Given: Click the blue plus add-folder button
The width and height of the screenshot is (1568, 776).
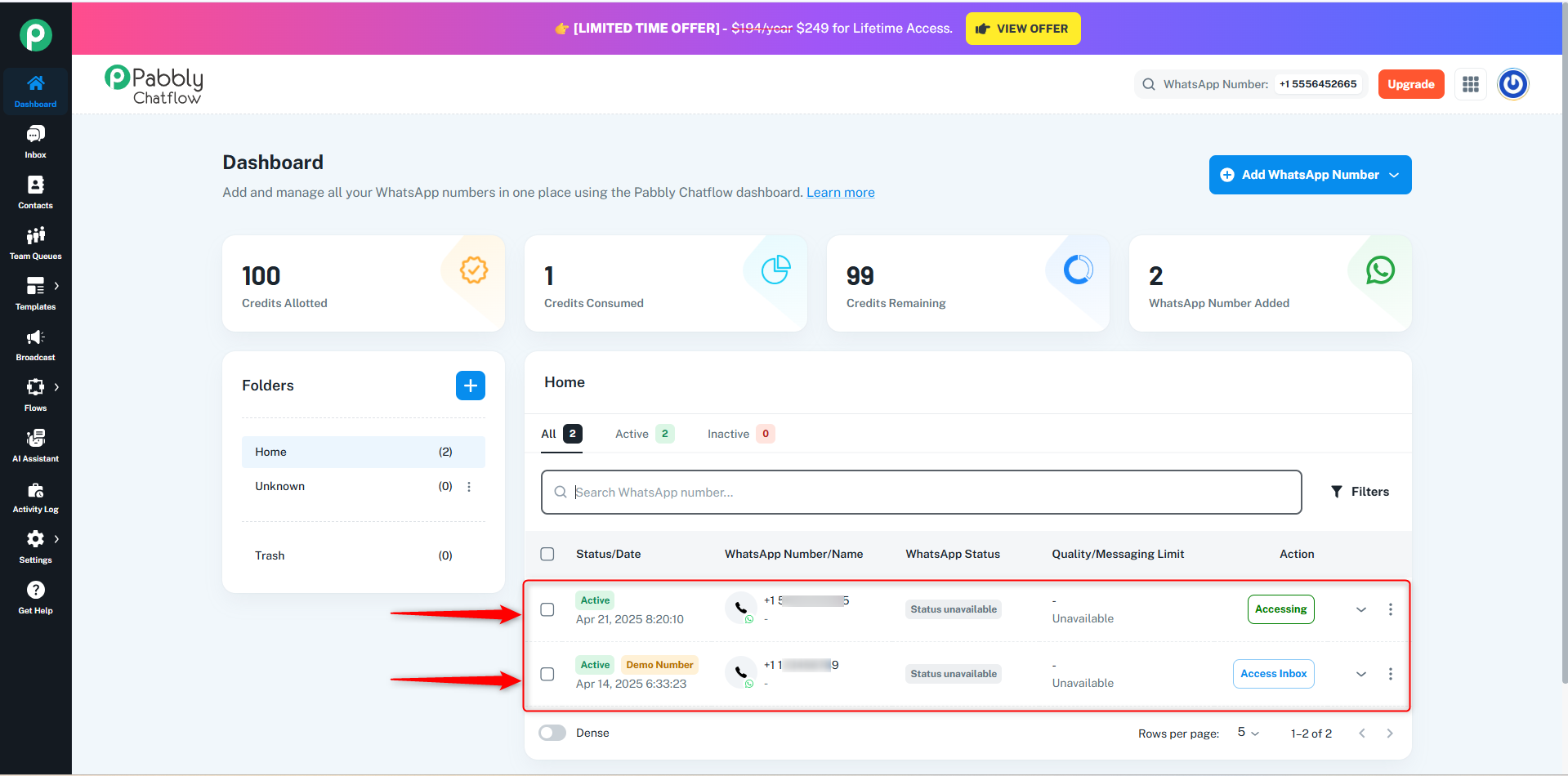Looking at the screenshot, I should point(471,386).
